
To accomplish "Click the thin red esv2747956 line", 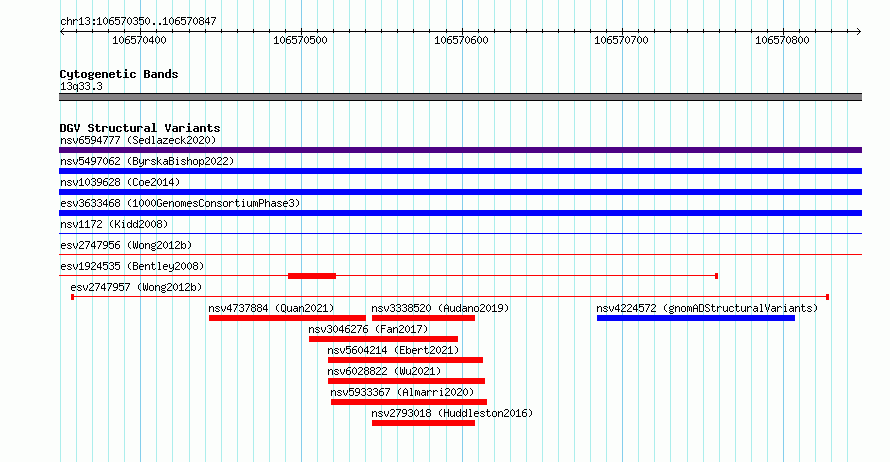I will tap(460, 254).
